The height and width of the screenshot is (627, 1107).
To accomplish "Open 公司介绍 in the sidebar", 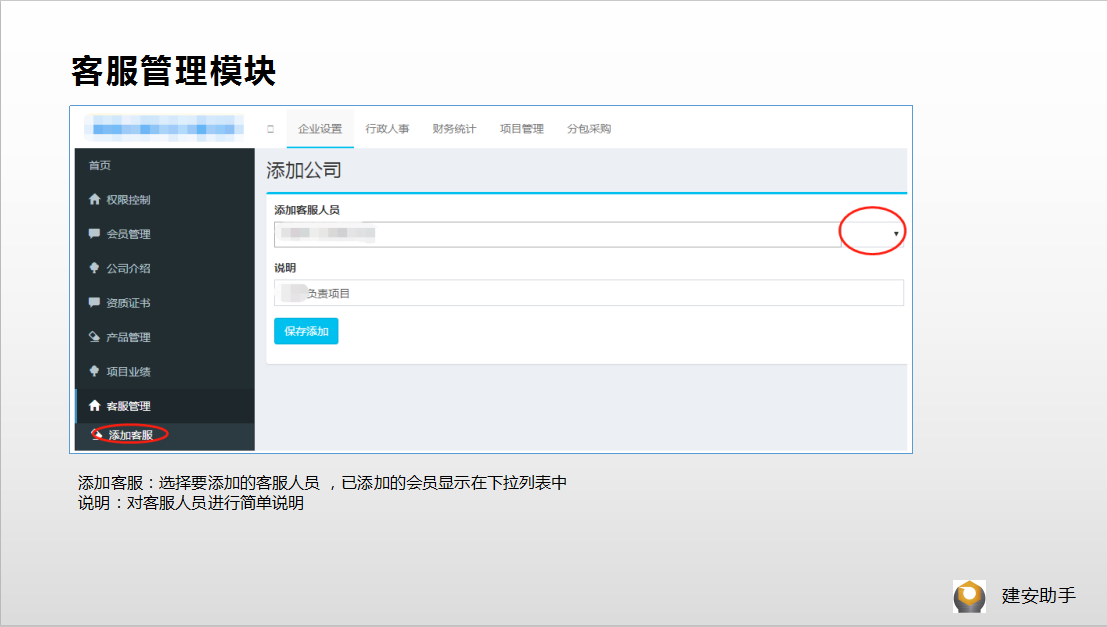I will pyautogui.click(x=164, y=268).
